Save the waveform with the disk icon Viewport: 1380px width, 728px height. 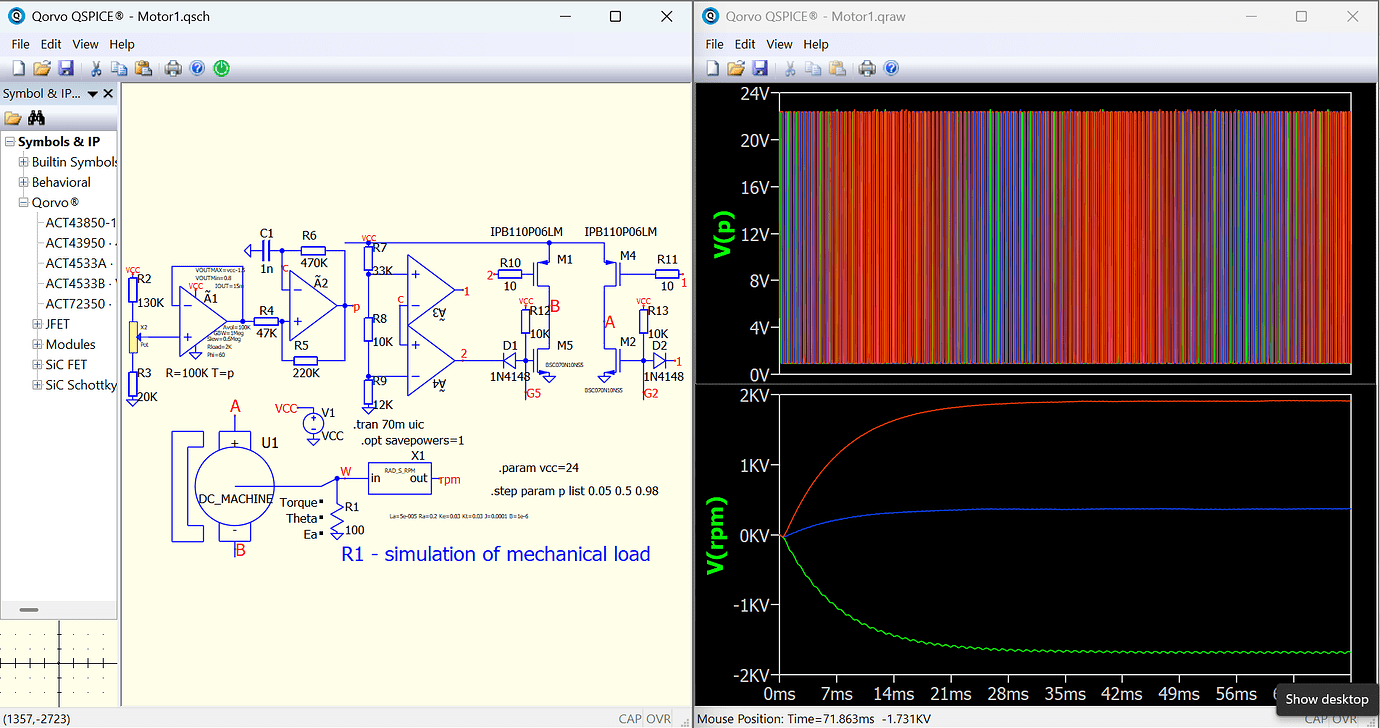(760, 67)
